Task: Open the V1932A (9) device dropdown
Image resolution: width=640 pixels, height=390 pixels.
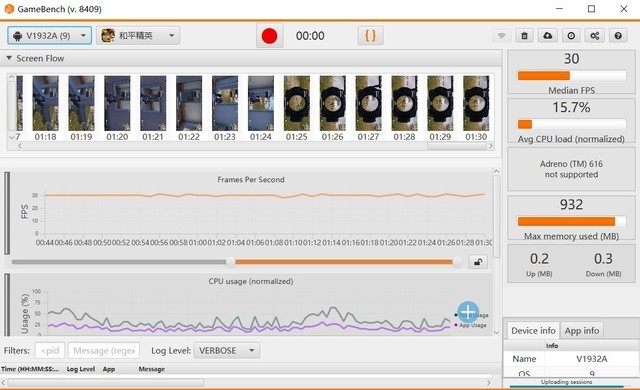Action: [49, 35]
